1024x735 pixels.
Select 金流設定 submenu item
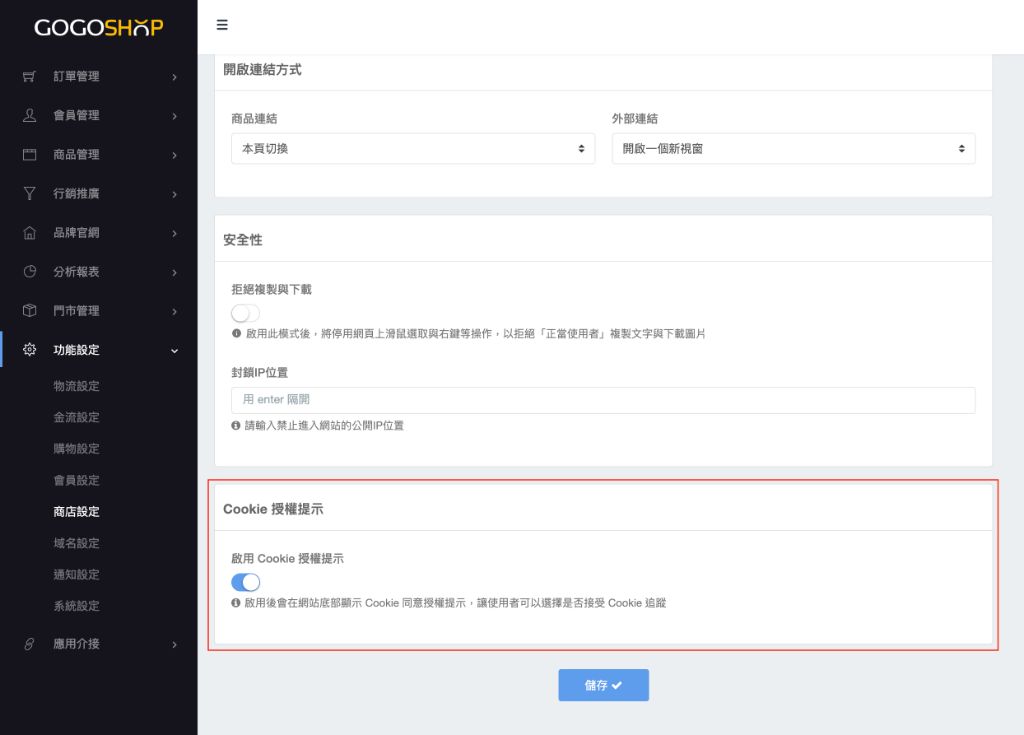[x=76, y=417]
